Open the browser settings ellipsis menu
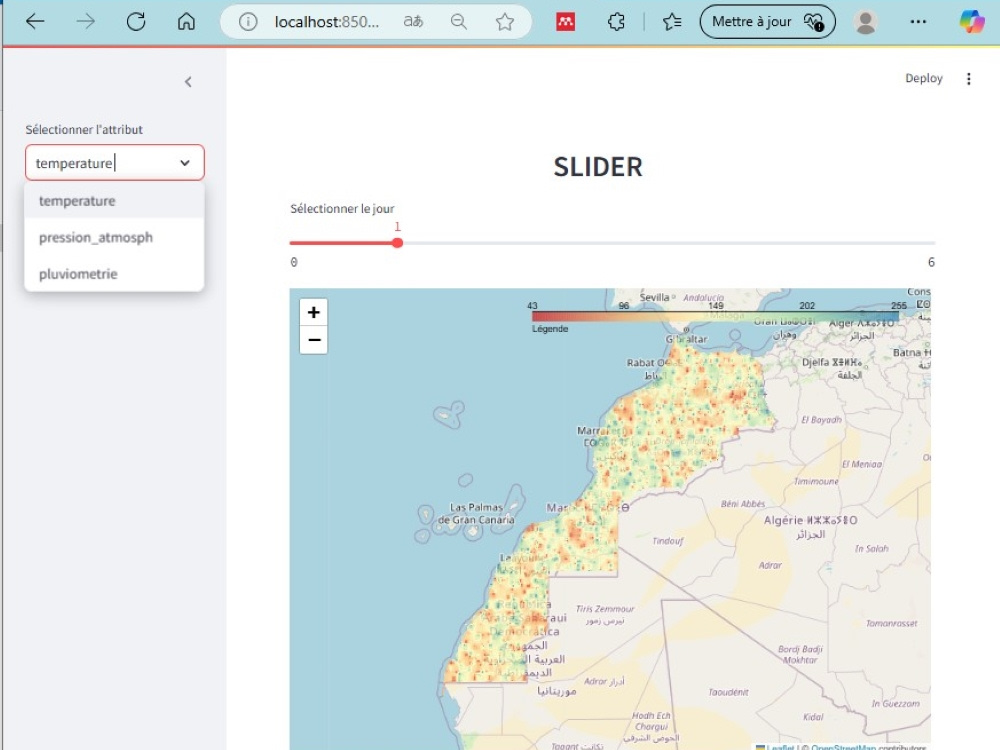Viewport: 1000px width, 750px height. tap(918, 22)
